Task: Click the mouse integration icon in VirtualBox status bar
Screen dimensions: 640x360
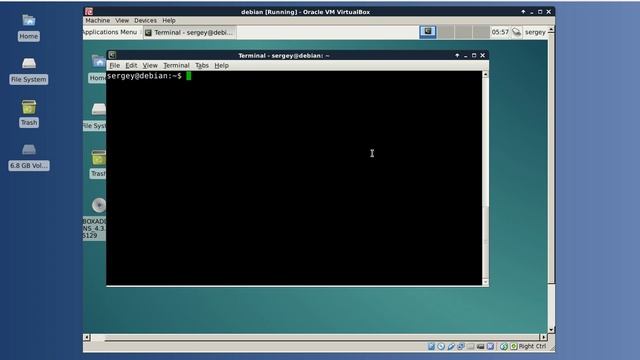Action: click(504, 347)
